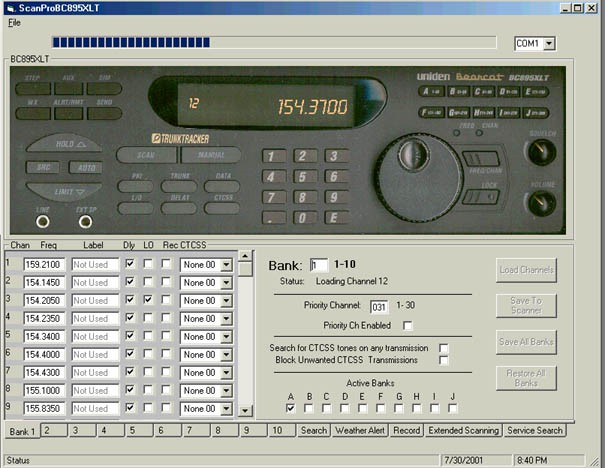This screenshot has height=468, width=605.
Task: Click the TRUNK scanner key
Action: 179,186
